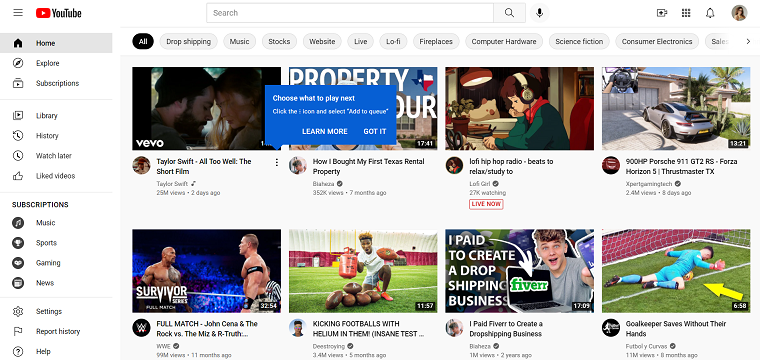
Task: Open title 'FULL MATCH - John Cena & The Rock'
Action: pyautogui.click(x=207, y=329)
